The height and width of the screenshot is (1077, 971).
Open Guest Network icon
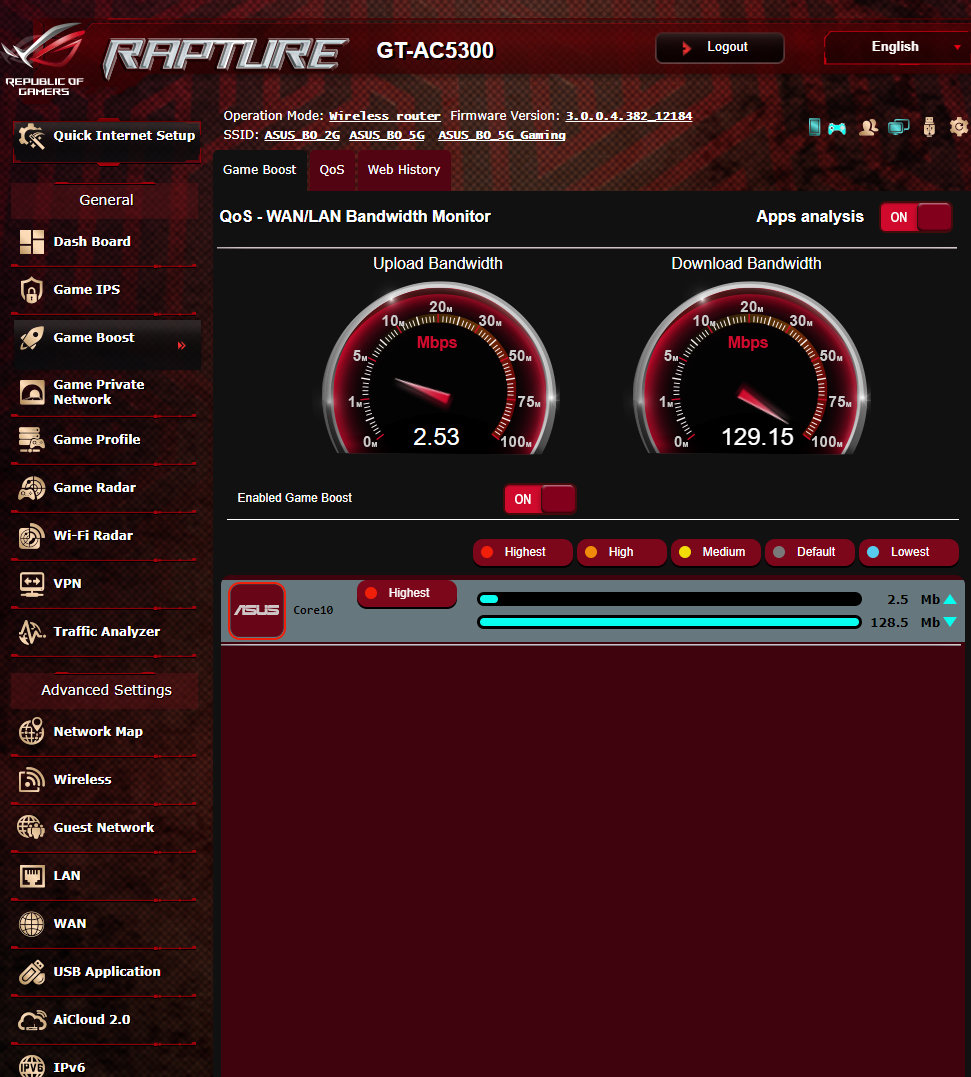point(32,828)
